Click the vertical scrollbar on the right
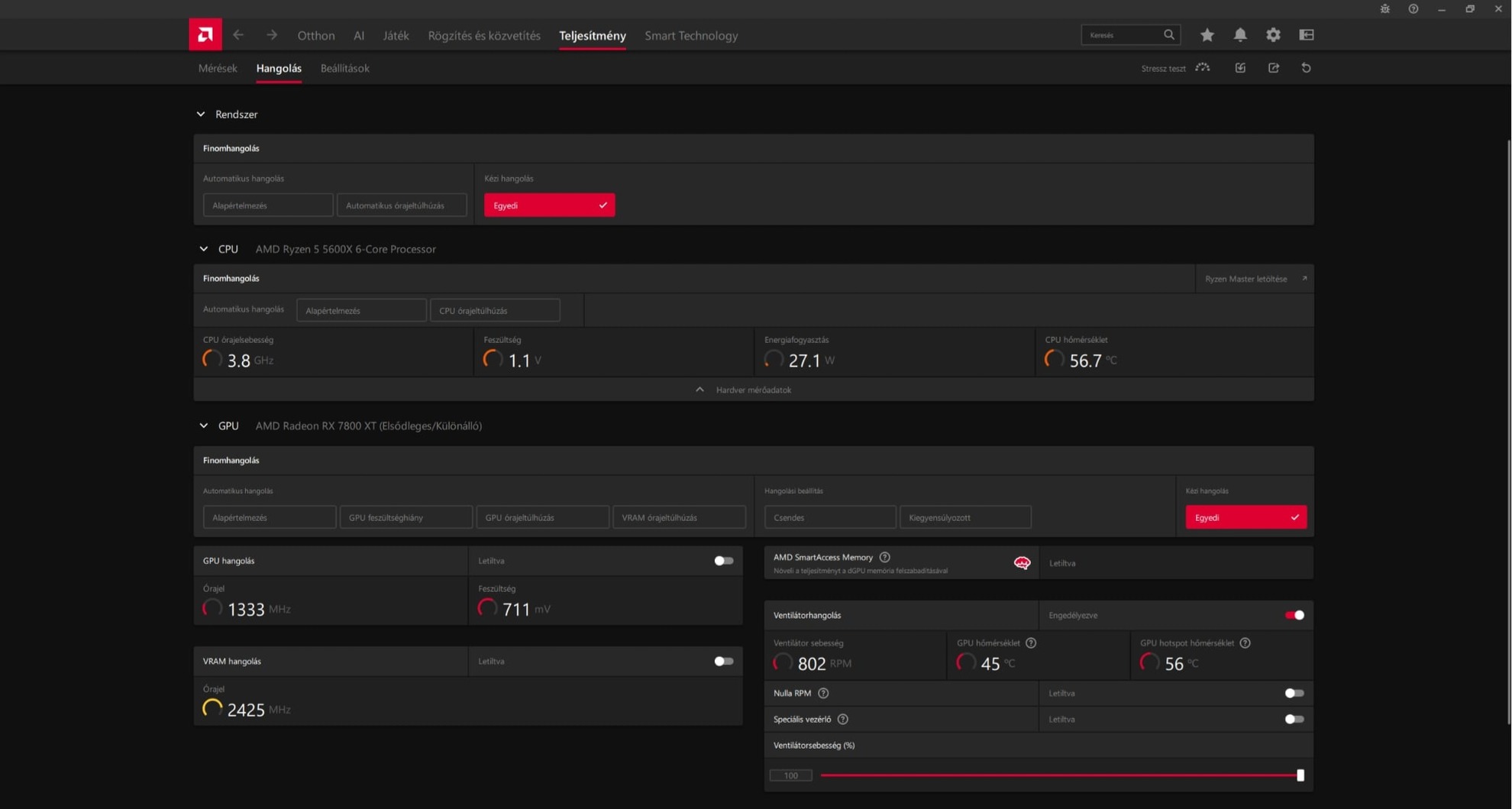Viewport: 1512px width, 809px height. point(1508,432)
